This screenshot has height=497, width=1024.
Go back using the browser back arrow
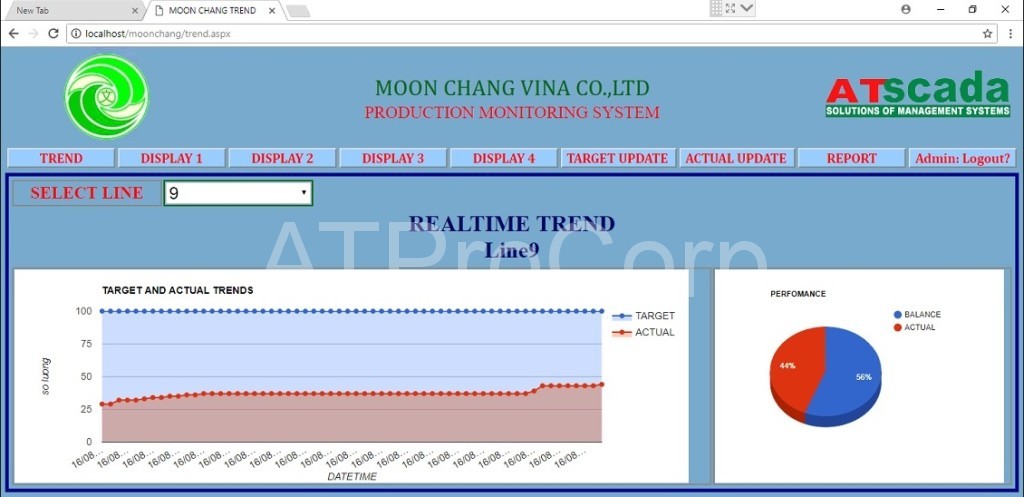pos(13,33)
